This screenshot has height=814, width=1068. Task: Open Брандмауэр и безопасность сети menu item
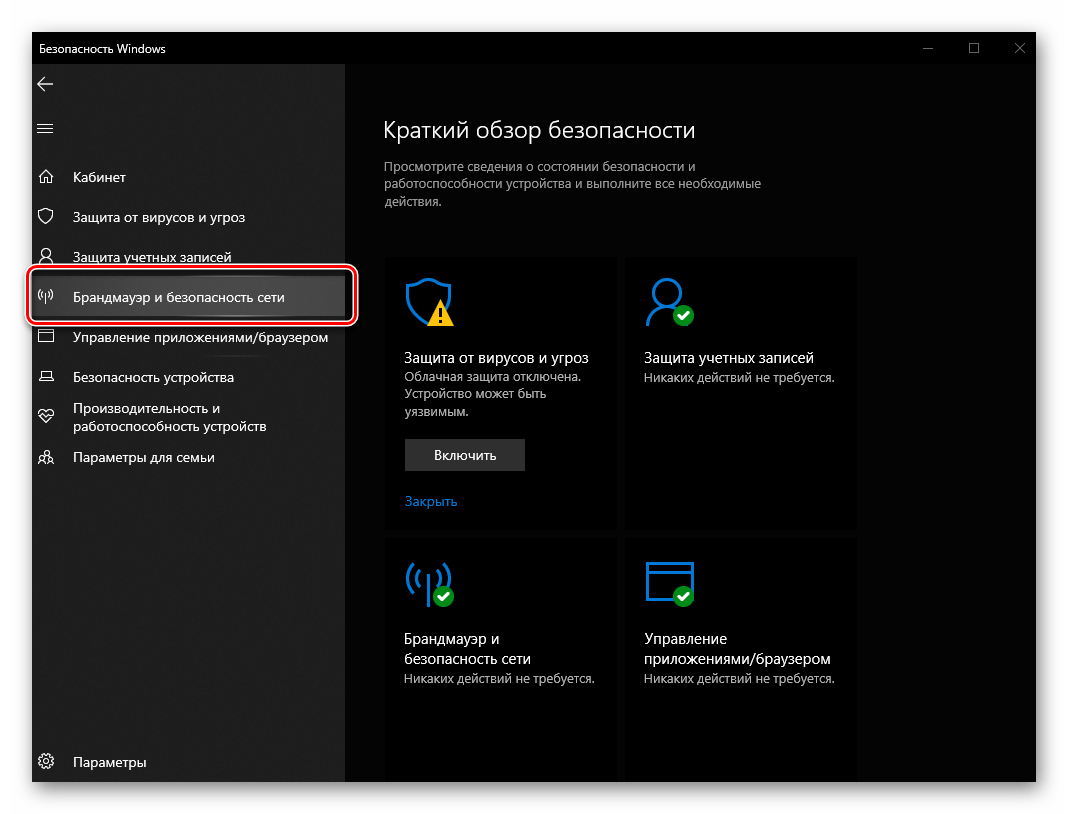point(189,297)
